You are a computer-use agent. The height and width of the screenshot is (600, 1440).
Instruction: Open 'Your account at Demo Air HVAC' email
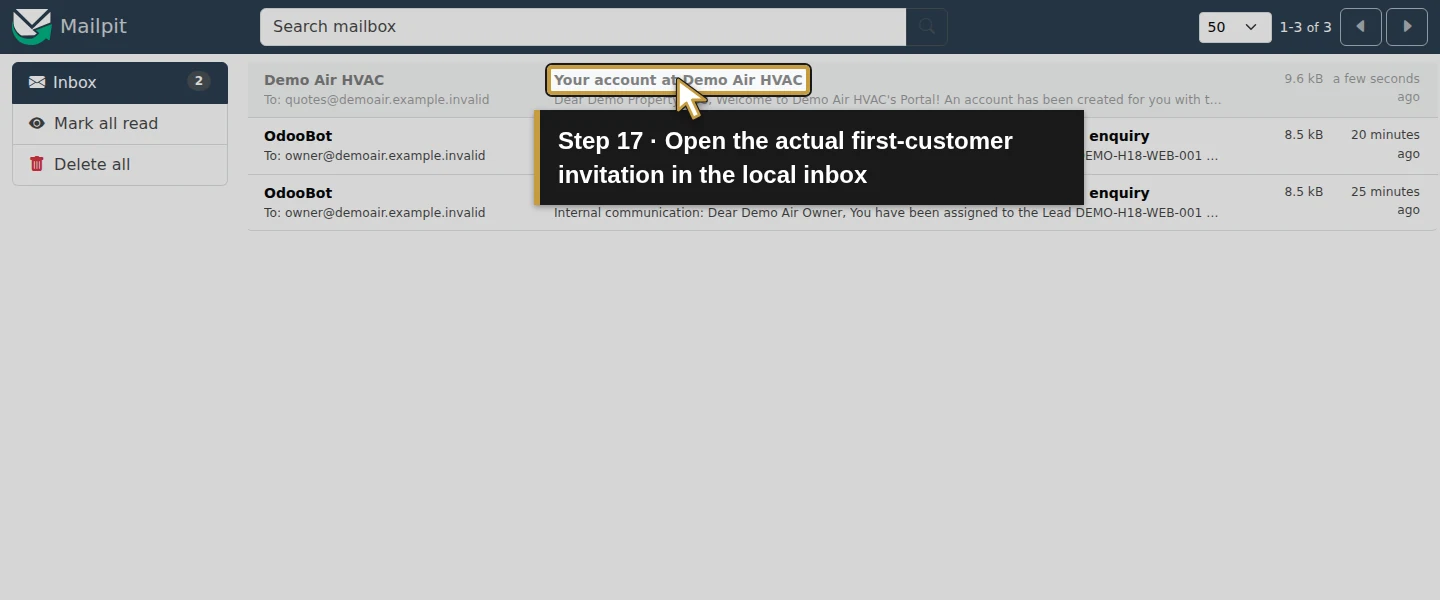(678, 80)
